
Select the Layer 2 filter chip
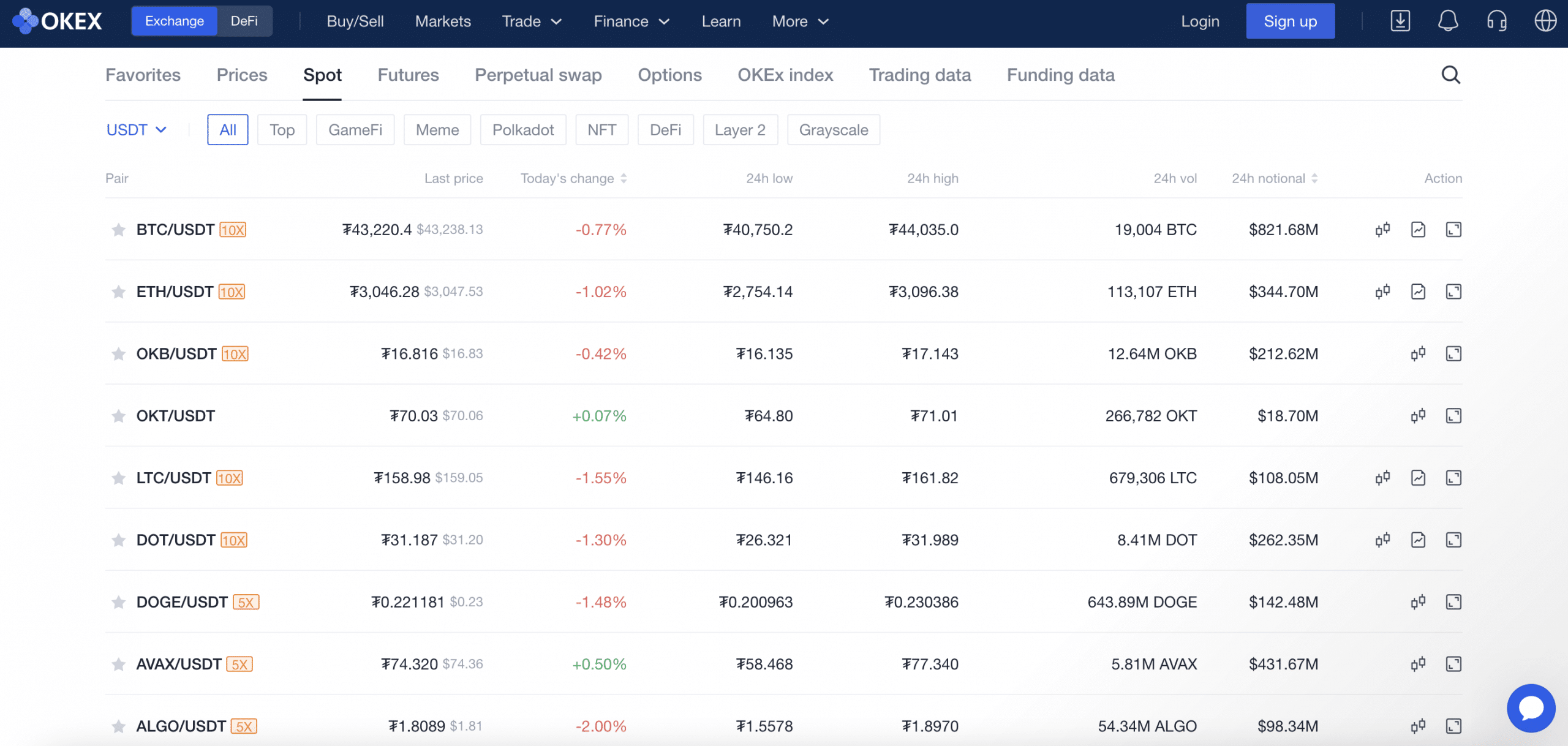(x=740, y=130)
